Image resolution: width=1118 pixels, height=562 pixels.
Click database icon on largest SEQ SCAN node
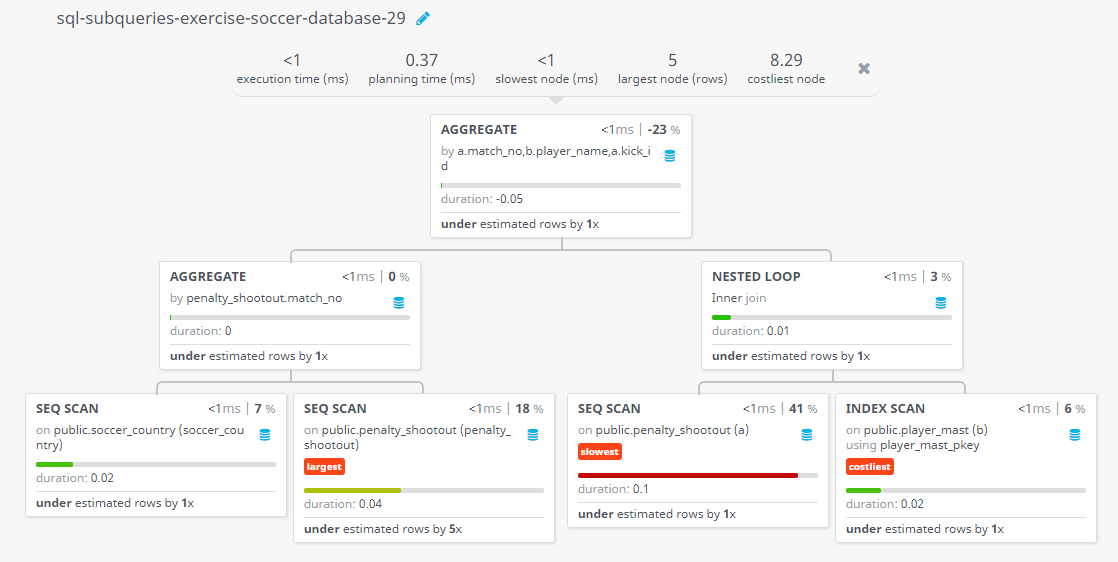(533, 435)
